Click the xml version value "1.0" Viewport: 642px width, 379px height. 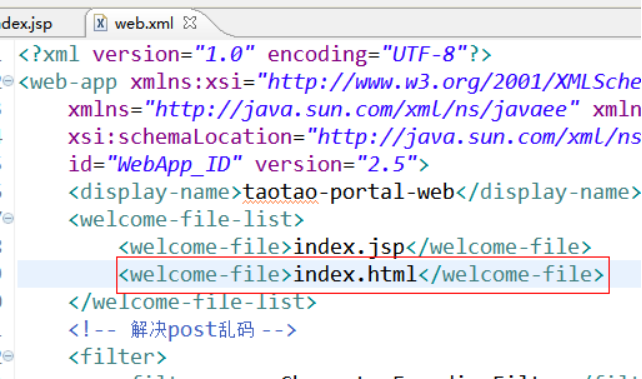click(224, 54)
